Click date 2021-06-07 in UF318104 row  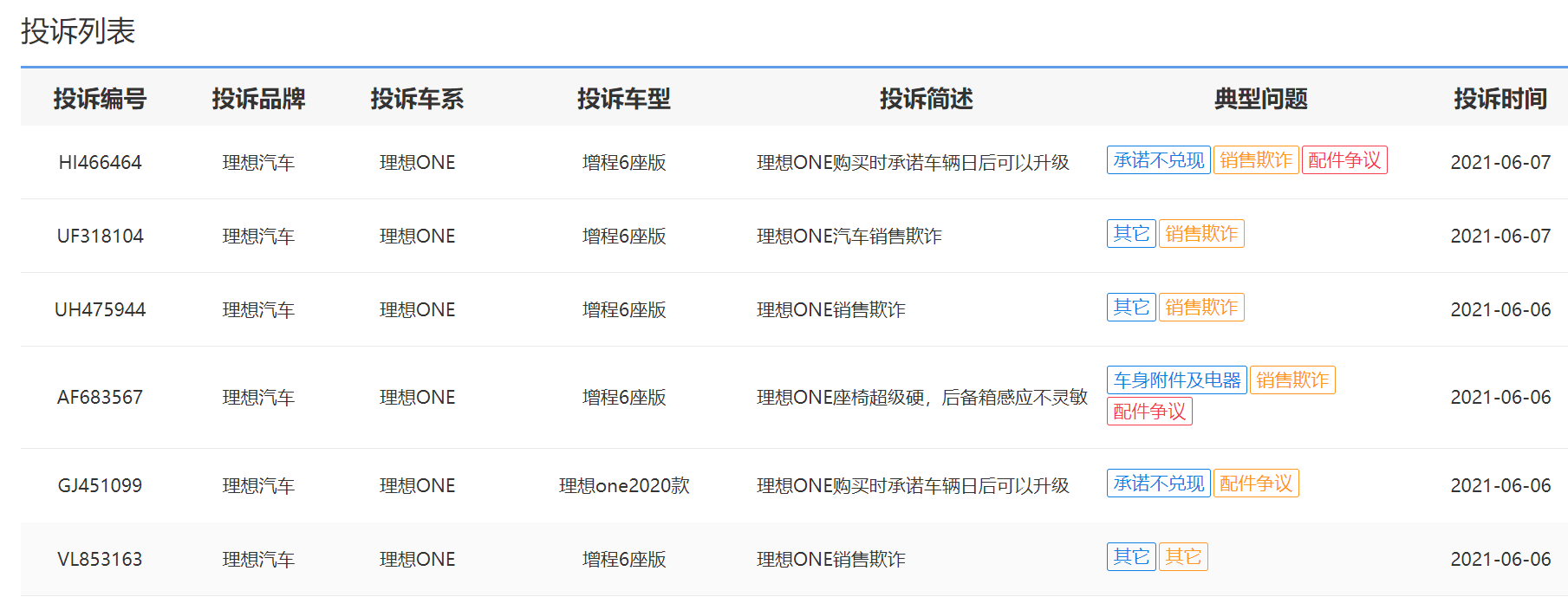pyautogui.click(x=1500, y=236)
